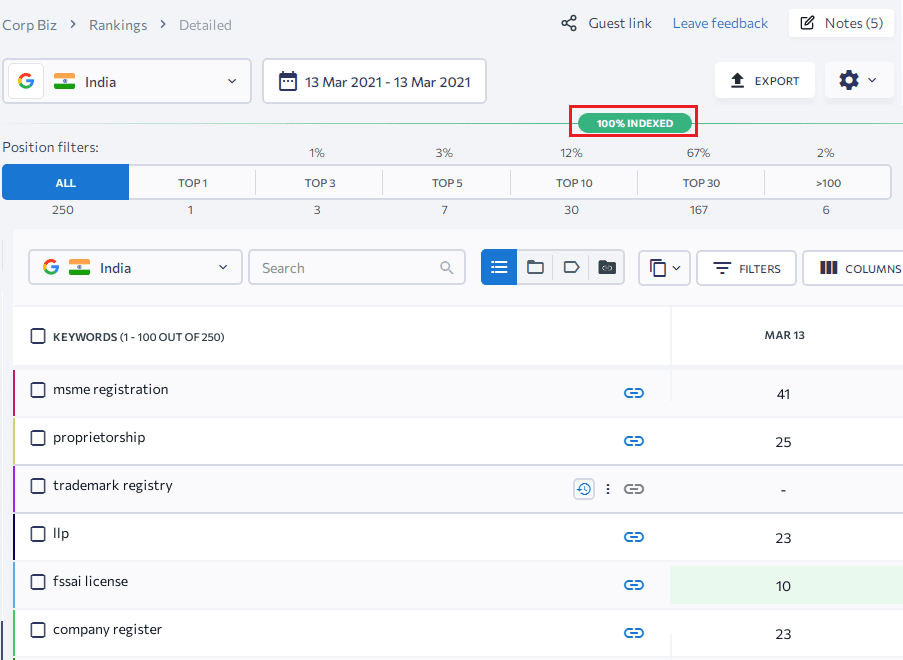The image size is (903, 660).
Task: Open link icon for company register
Action: pyautogui.click(x=633, y=633)
